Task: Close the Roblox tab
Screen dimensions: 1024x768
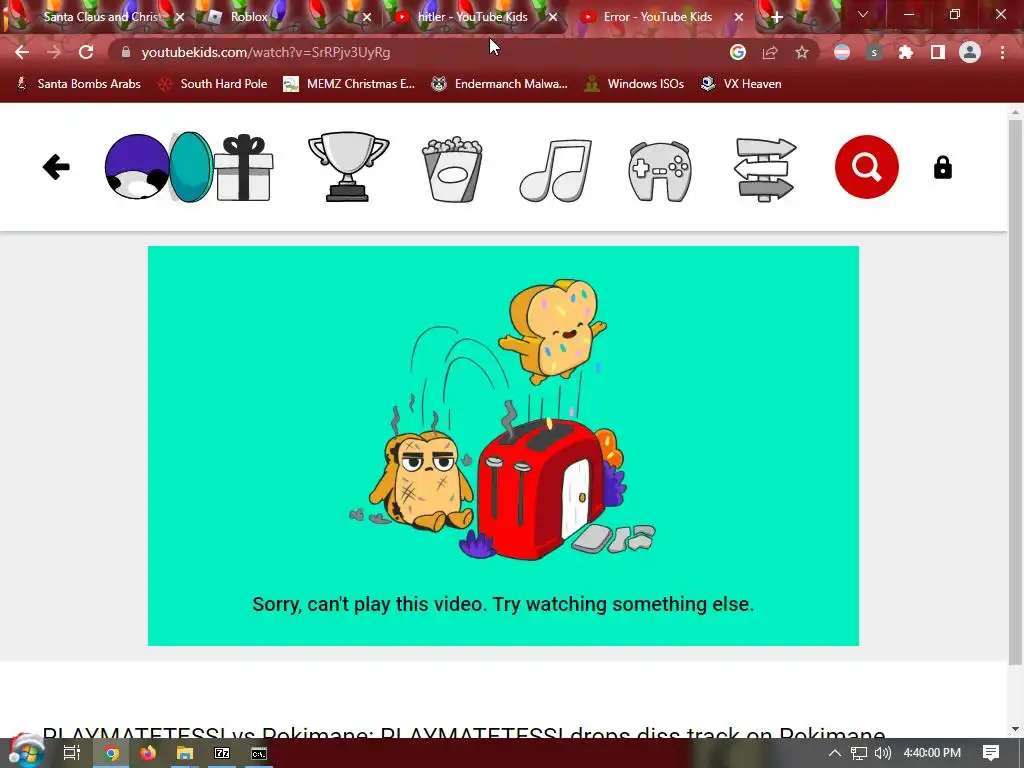Action: 367,17
